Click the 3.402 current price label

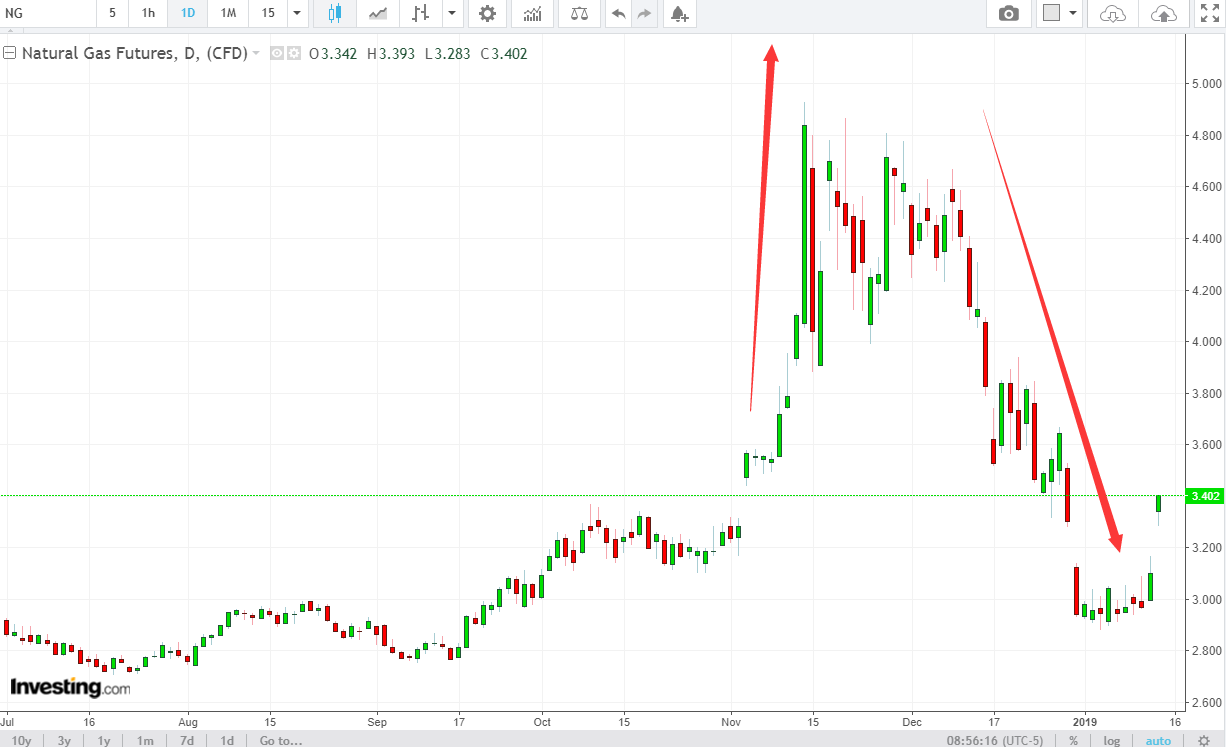click(1203, 496)
